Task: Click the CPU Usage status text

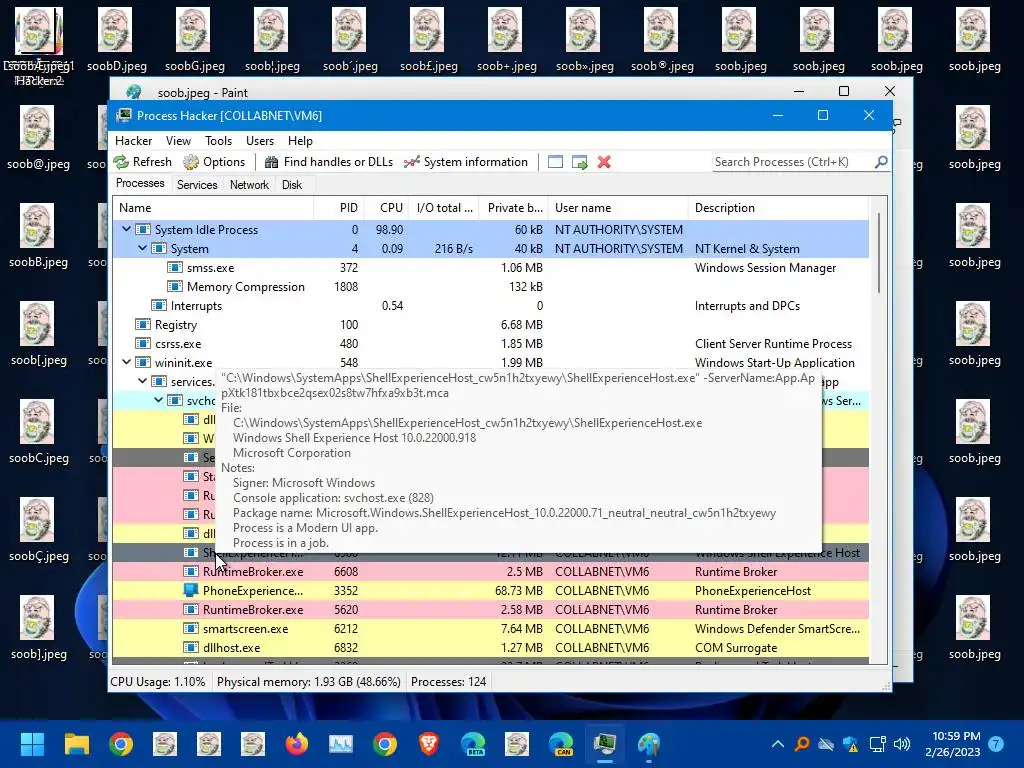Action: [157, 682]
